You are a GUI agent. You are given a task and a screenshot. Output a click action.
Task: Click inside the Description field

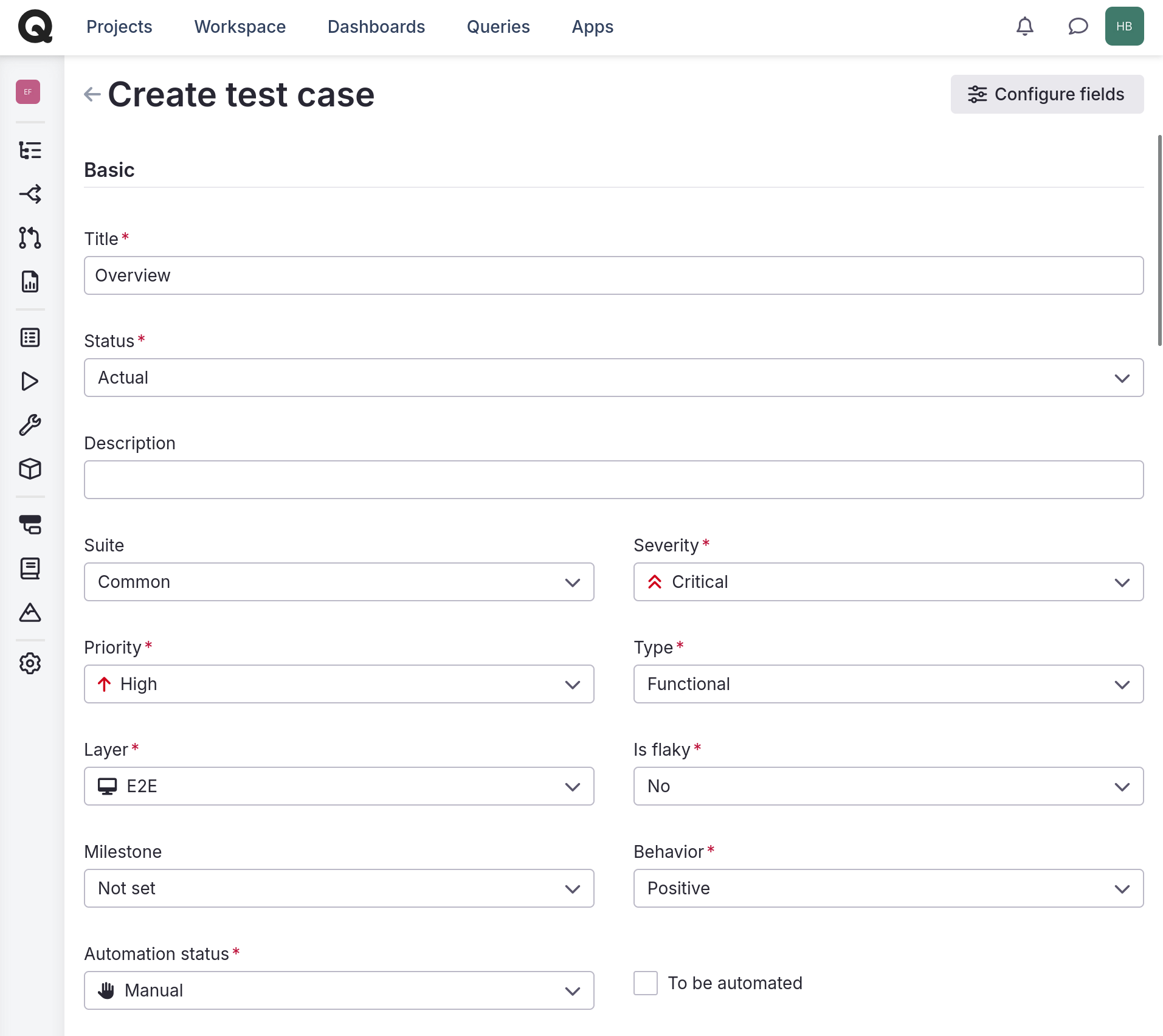(x=613, y=480)
